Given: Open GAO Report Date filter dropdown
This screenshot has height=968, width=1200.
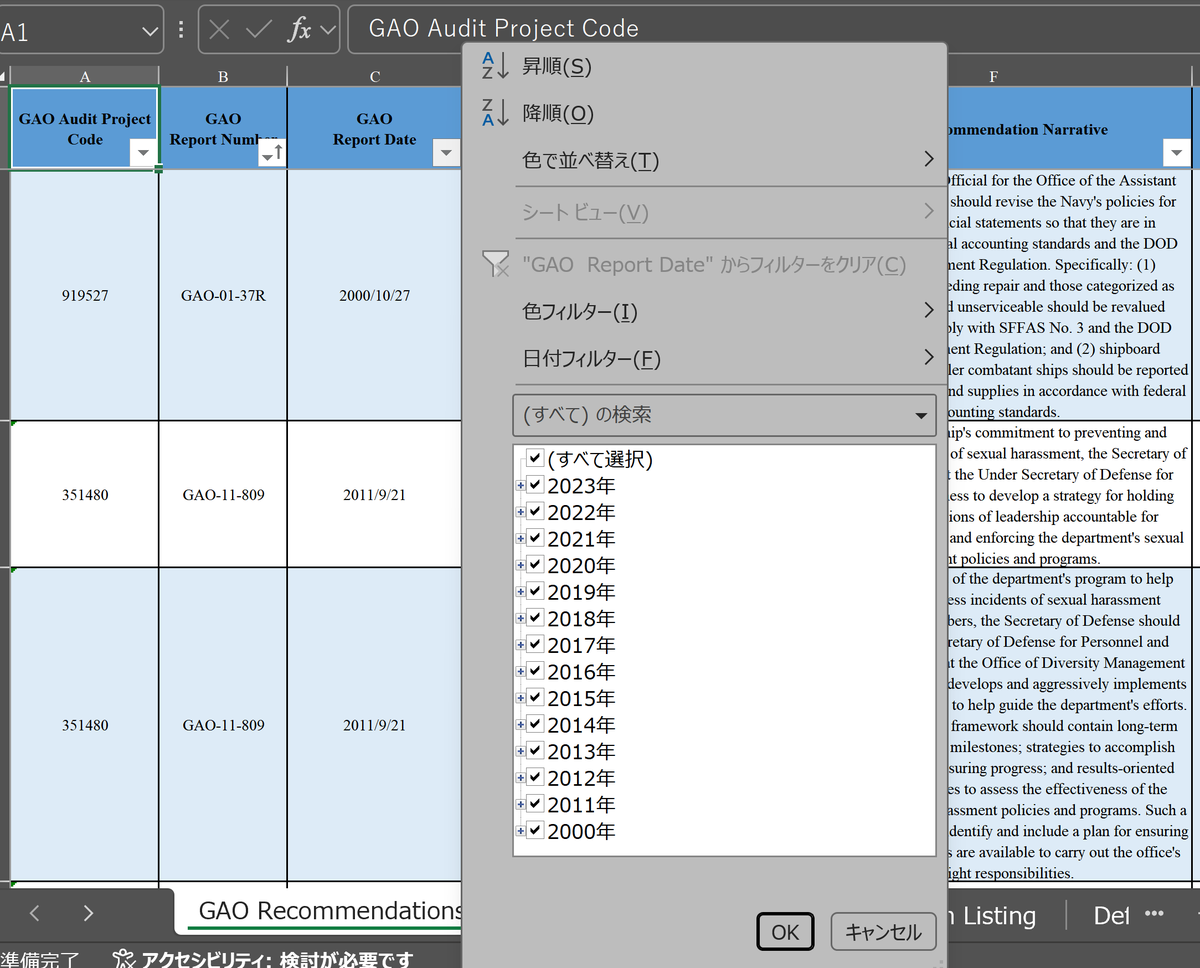Looking at the screenshot, I should point(445,153).
